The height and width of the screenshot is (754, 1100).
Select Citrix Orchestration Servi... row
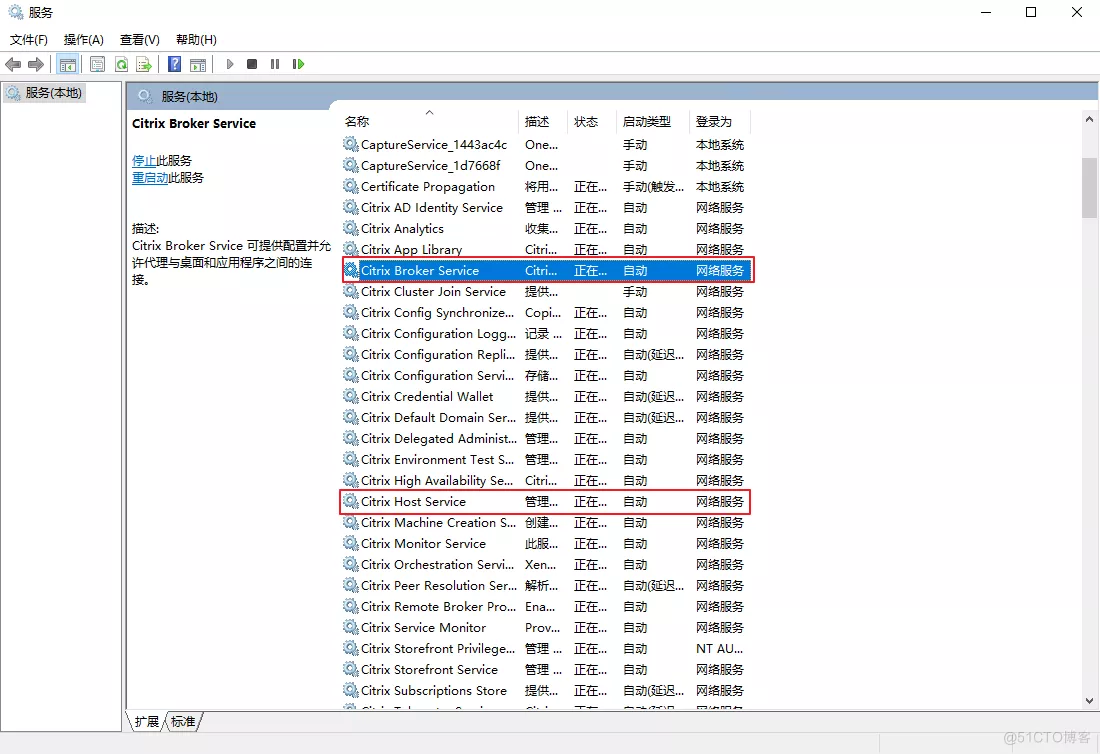(x=545, y=565)
